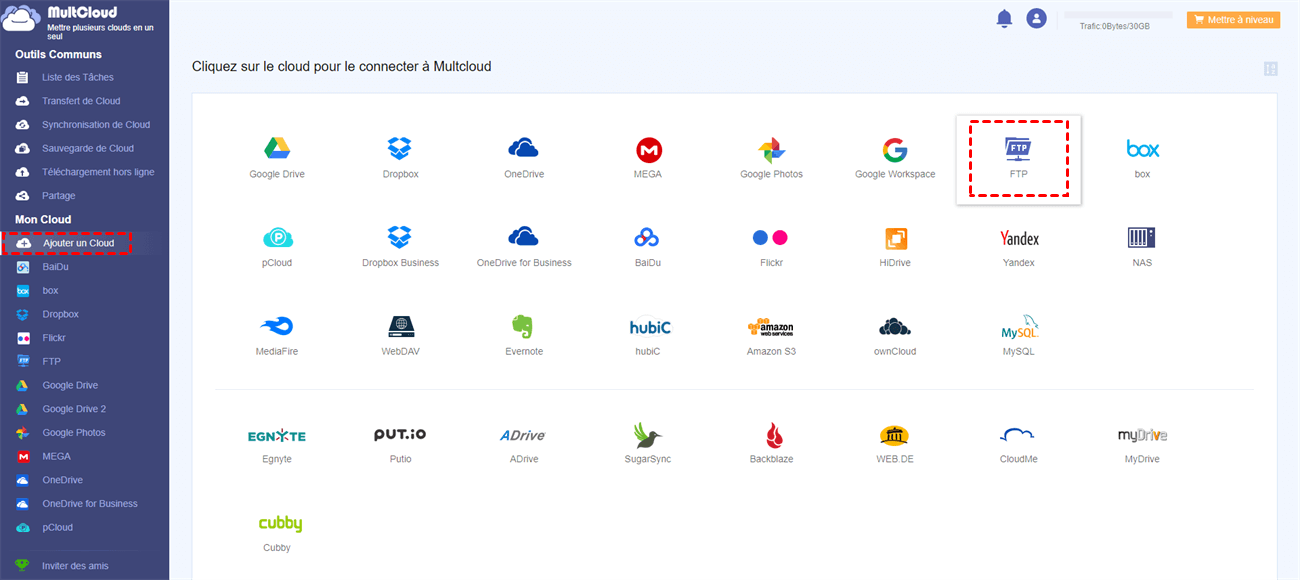Pick the Cubby cloud icon

[280, 524]
